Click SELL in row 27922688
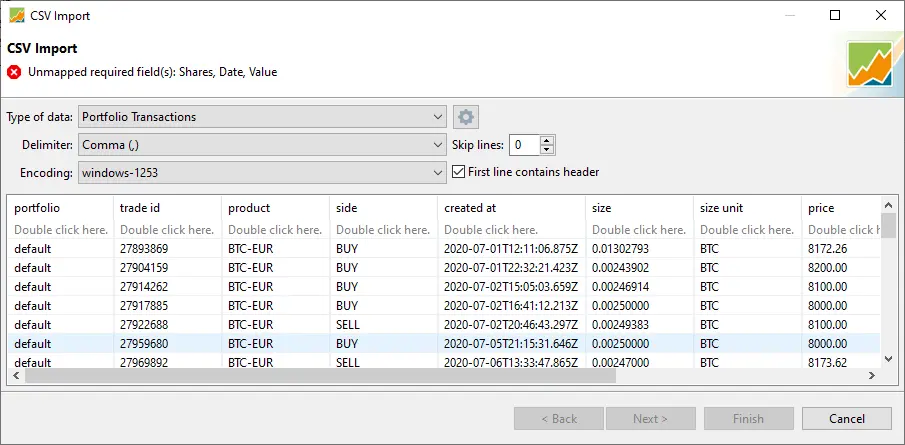This screenshot has width=905, height=445. pyautogui.click(x=347, y=325)
